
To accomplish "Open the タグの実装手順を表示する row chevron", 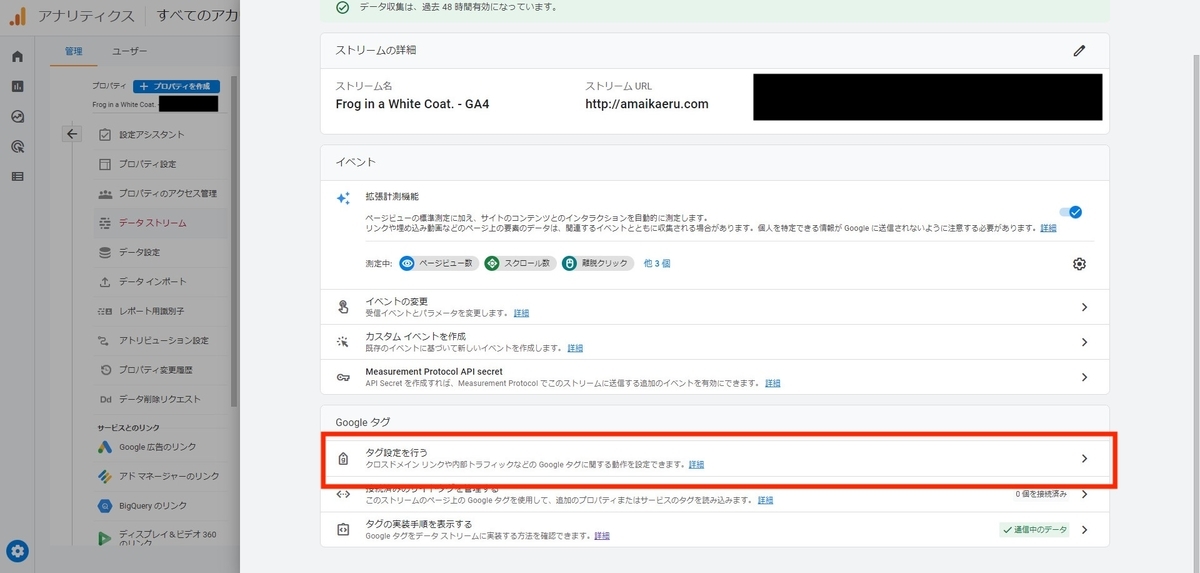I will click(1084, 530).
